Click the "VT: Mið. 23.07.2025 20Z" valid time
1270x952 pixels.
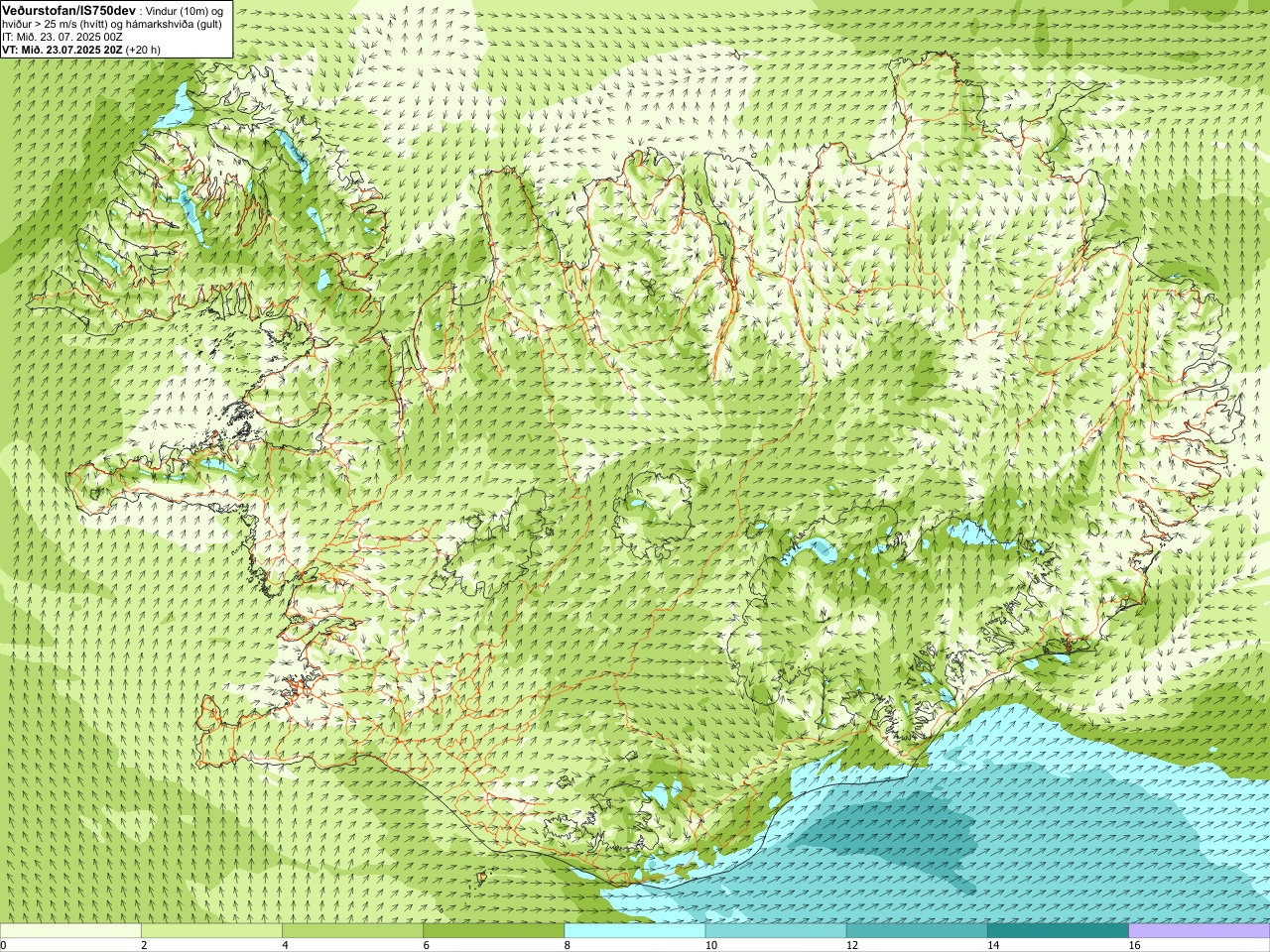62,49
